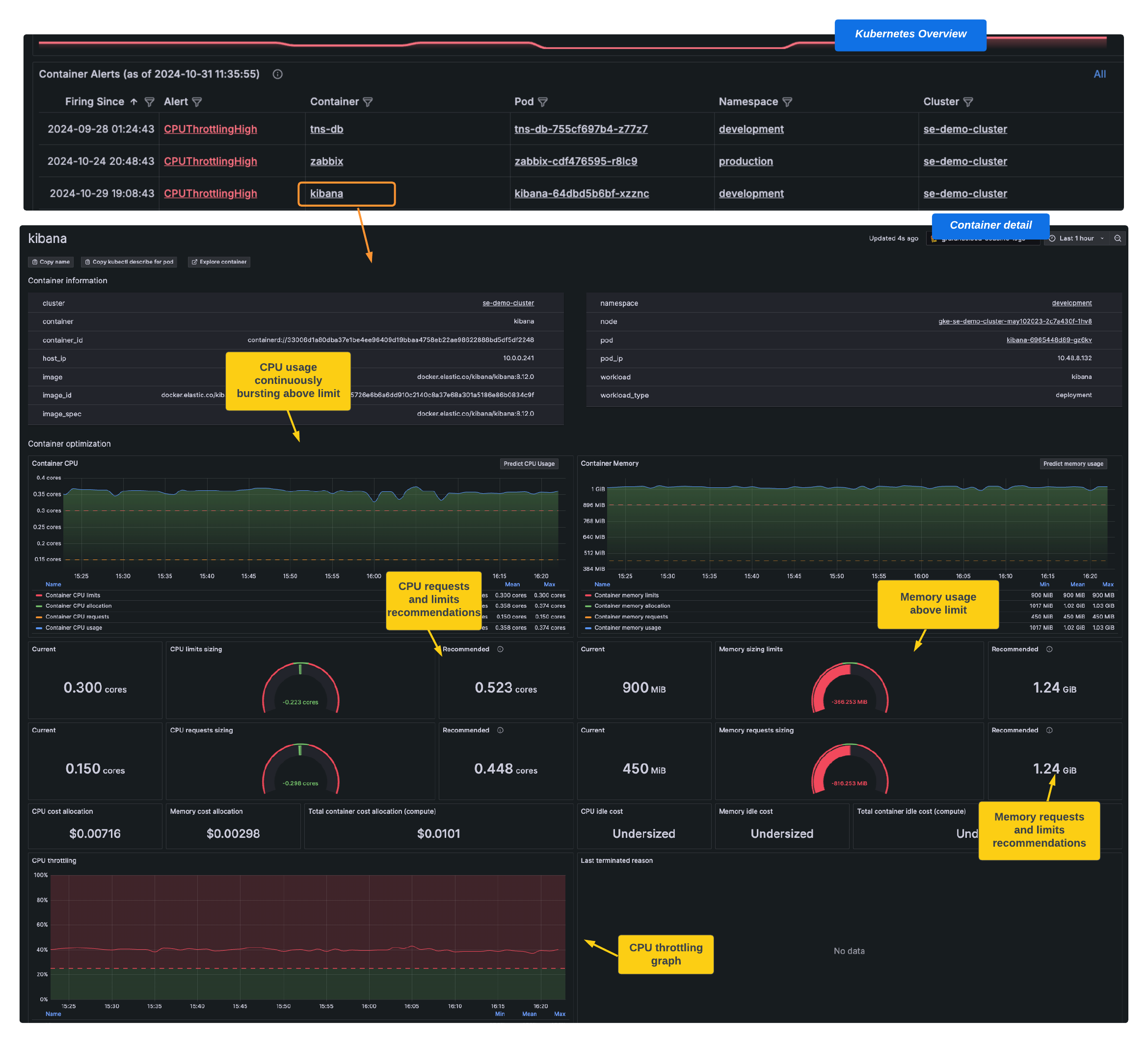Image resolution: width=1148 pixels, height=1043 pixels.
Task: Click the info icon beside Container Alerts
Action: 277,74
